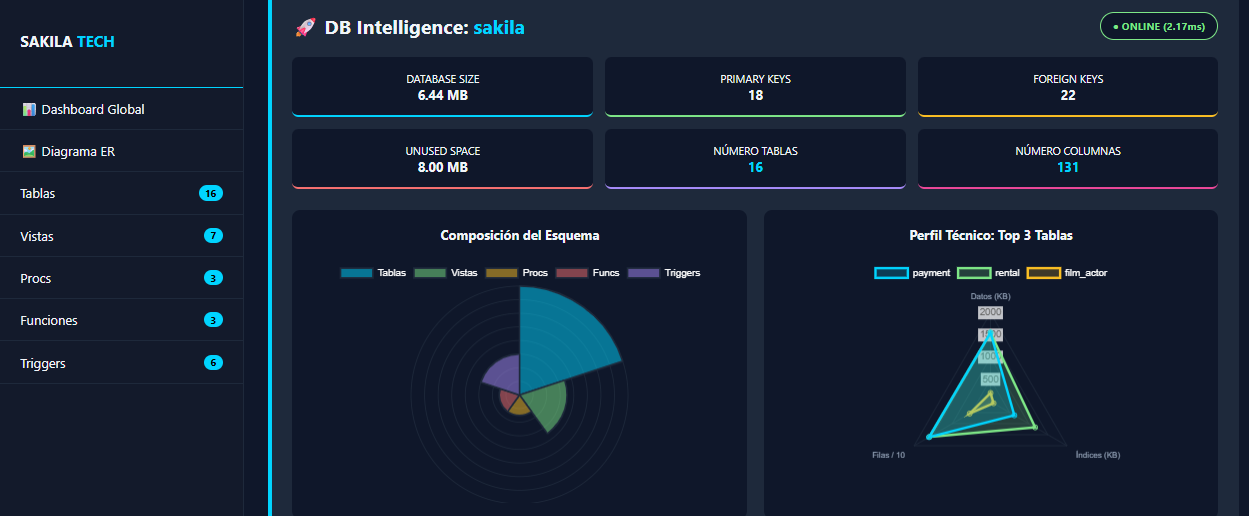The height and width of the screenshot is (516, 1249).
Task: Click the Procs count badge 3
Action: (213, 278)
